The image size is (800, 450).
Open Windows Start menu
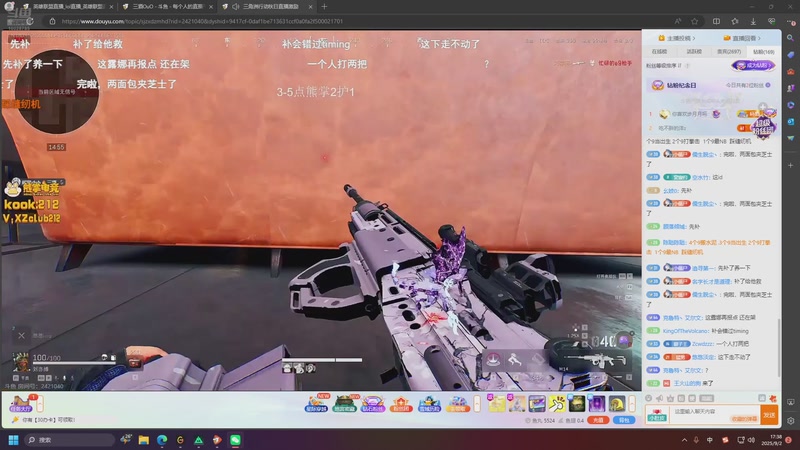pos(13,440)
